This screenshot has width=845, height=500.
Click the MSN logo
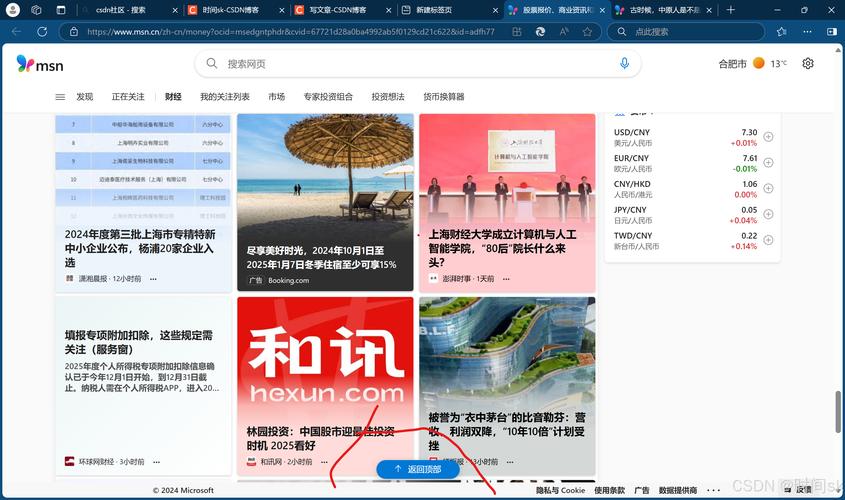(40, 64)
